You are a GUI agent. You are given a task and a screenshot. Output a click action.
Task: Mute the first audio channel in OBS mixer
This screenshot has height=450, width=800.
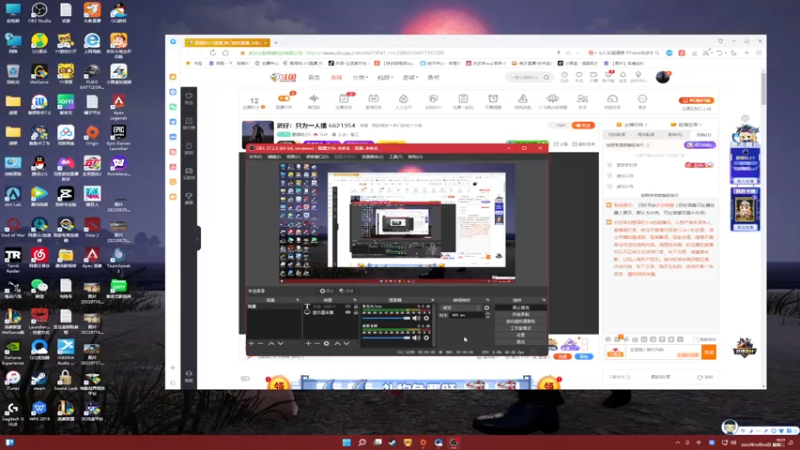point(416,318)
